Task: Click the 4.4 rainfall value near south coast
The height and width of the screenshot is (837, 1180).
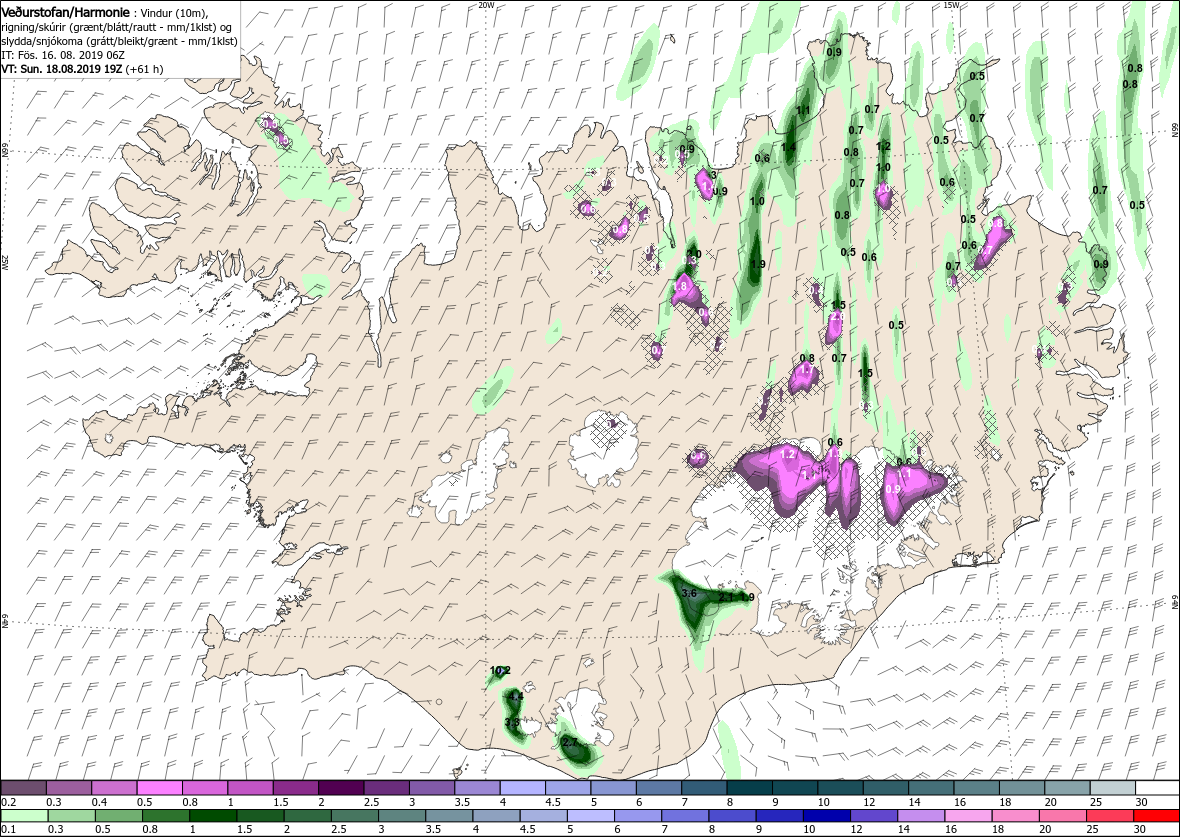Action: click(x=515, y=698)
